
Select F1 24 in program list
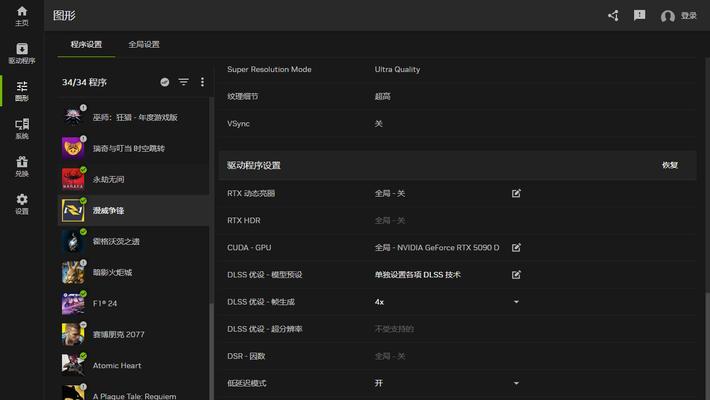[x=134, y=304]
